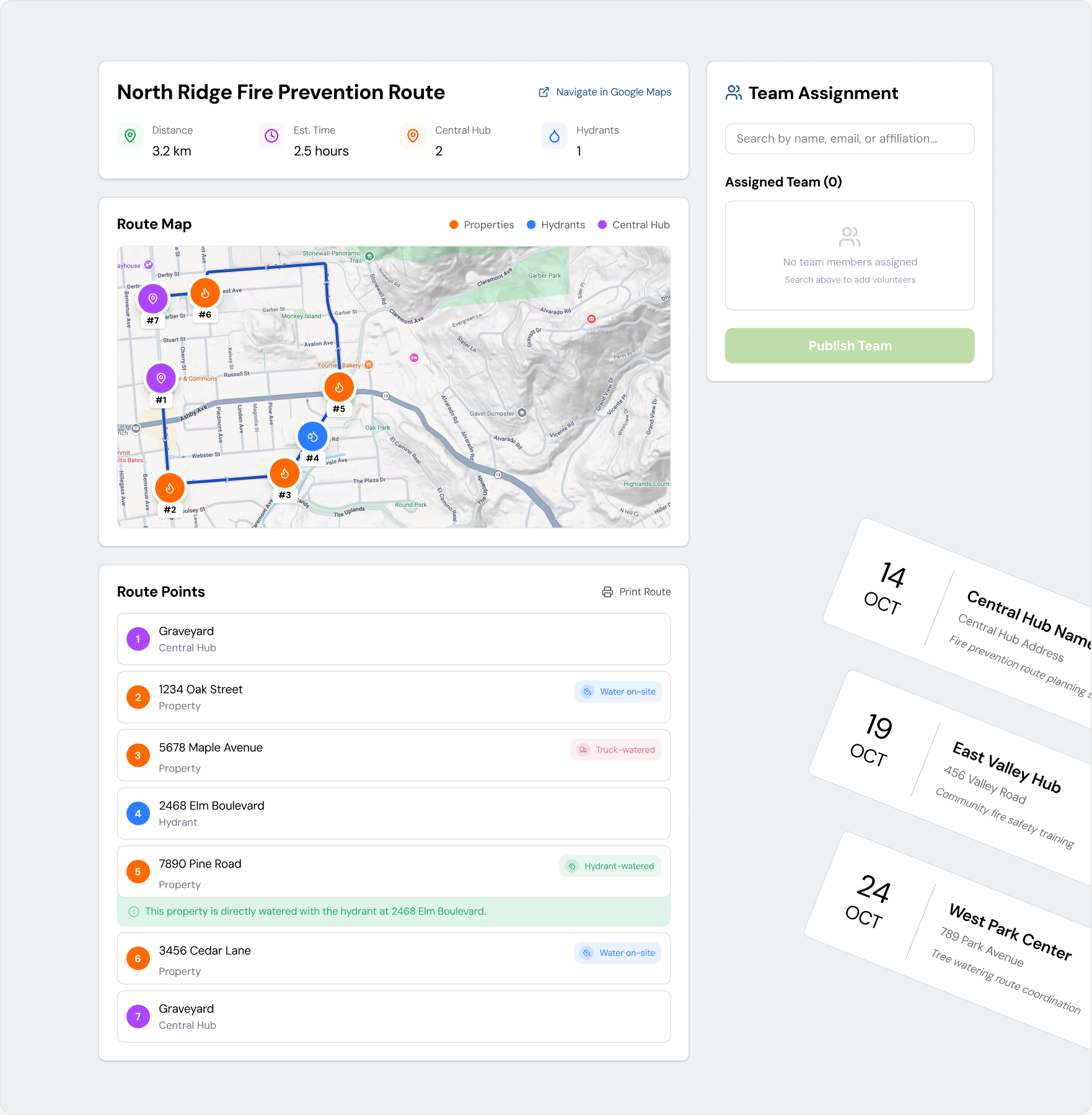
Task: Click Fournee Bakery label on map
Action: tap(340, 366)
